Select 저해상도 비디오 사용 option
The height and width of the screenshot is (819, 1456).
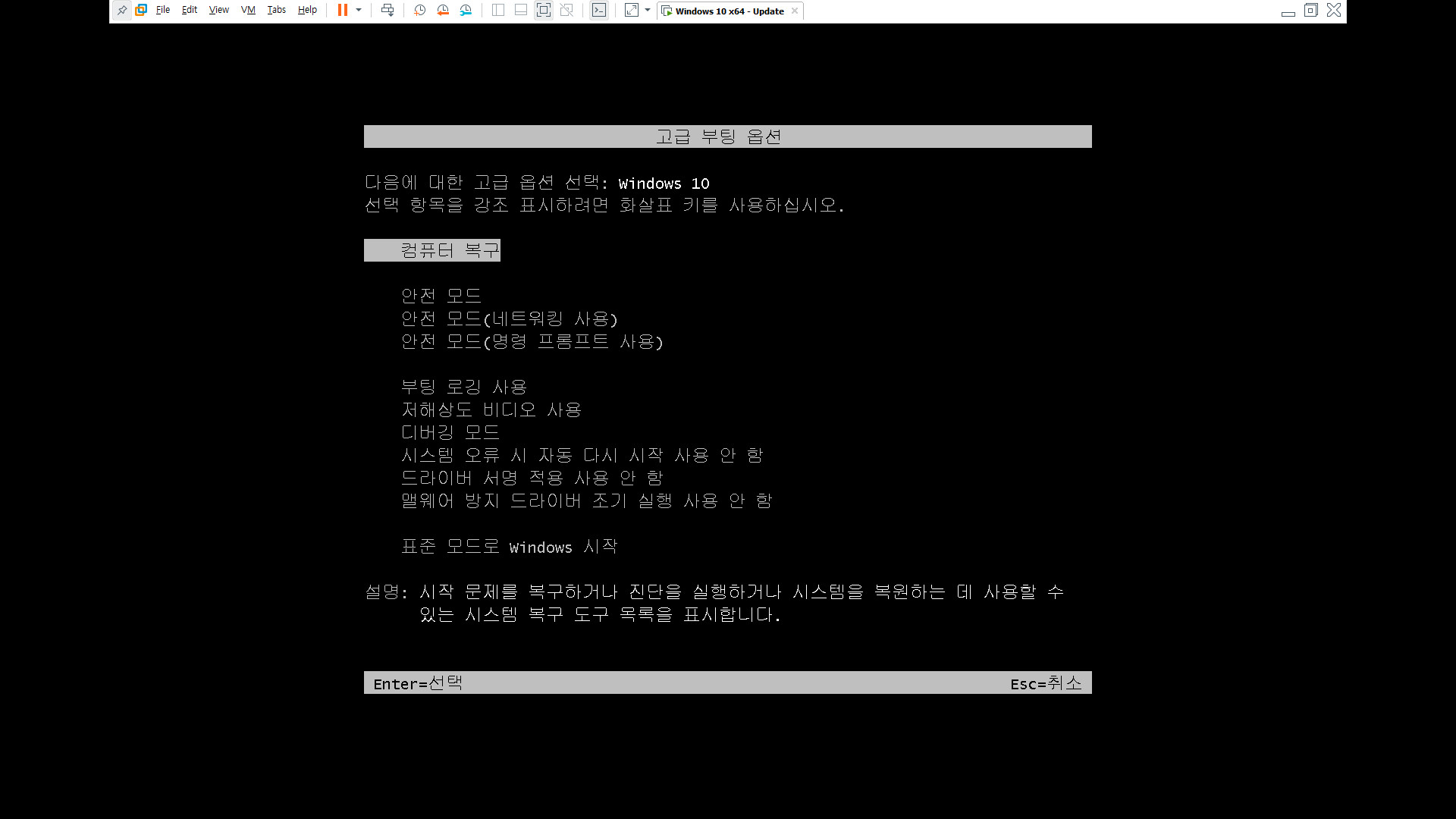(491, 409)
